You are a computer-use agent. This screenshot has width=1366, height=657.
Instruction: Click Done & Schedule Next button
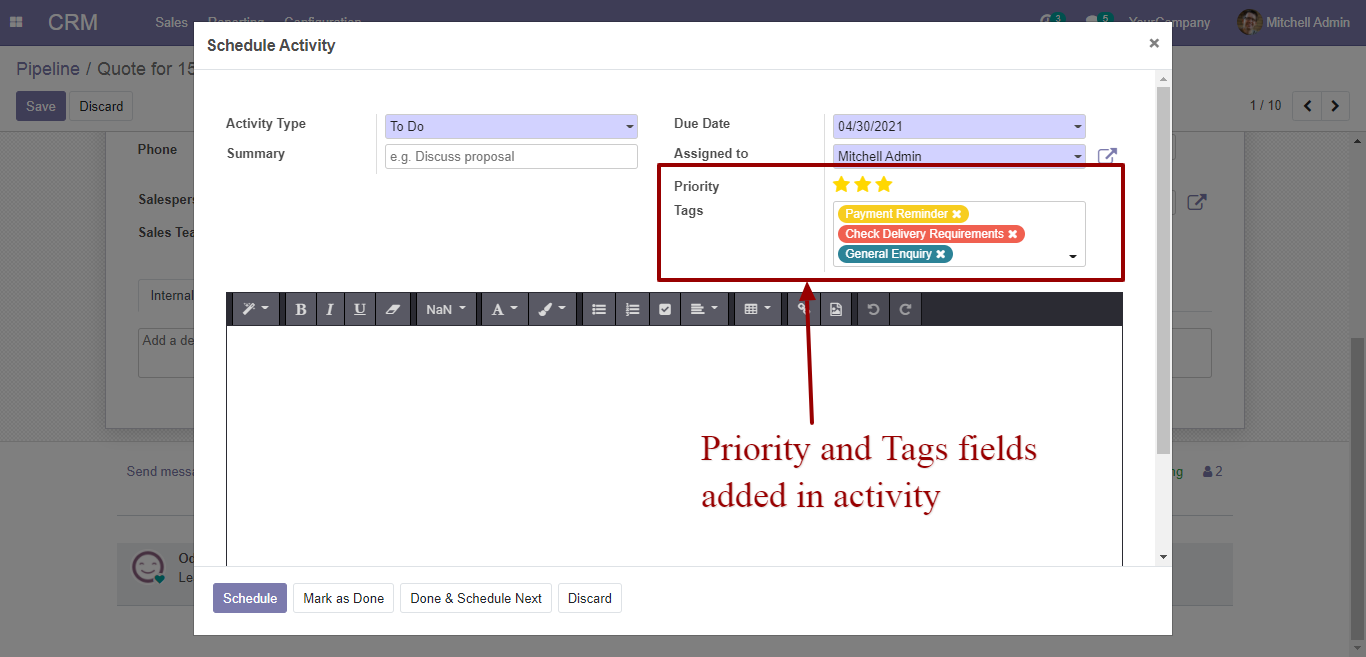click(476, 598)
